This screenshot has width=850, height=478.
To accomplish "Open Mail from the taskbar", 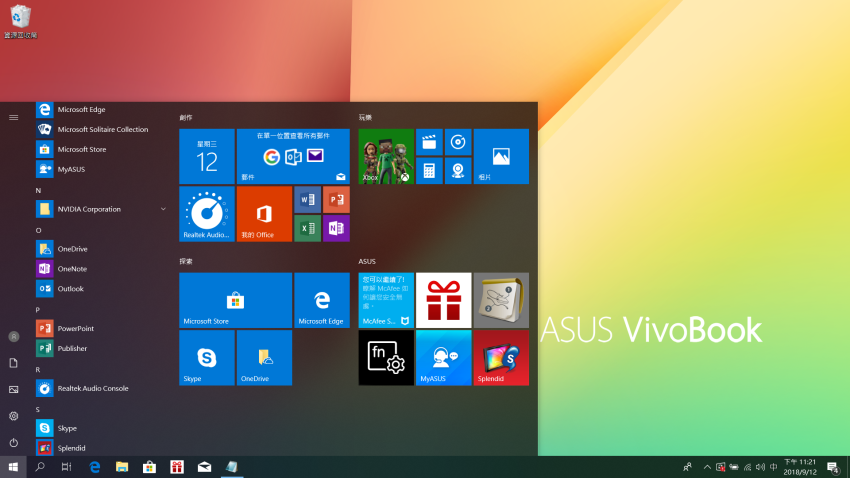I will [x=204, y=467].
